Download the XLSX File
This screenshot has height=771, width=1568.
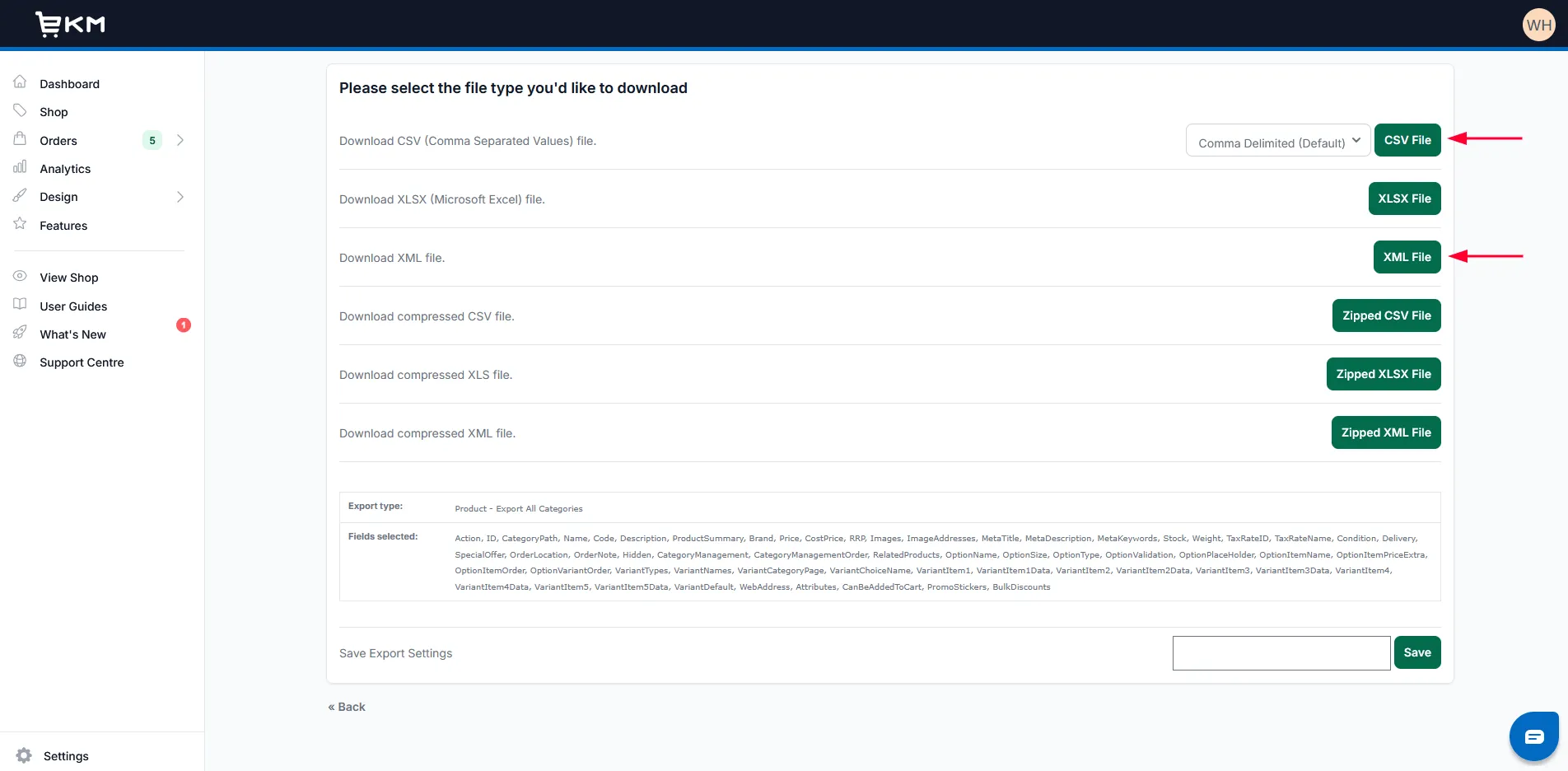pyautogui.click(x=1404, y=199)
